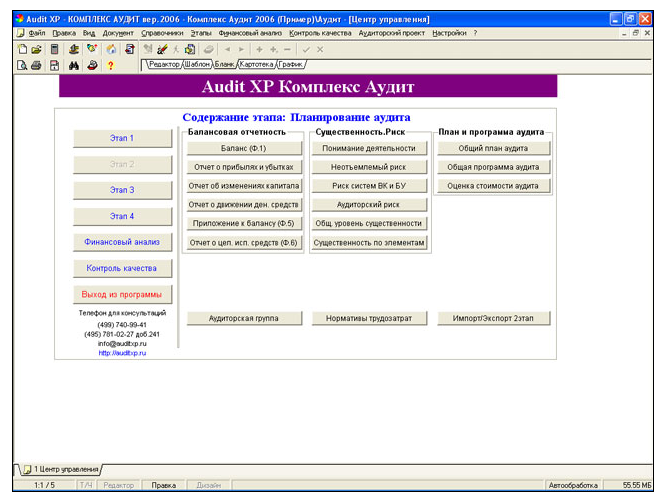Click the Этап 1 button
Screen dimensions: 666x500
coord(122,138)
